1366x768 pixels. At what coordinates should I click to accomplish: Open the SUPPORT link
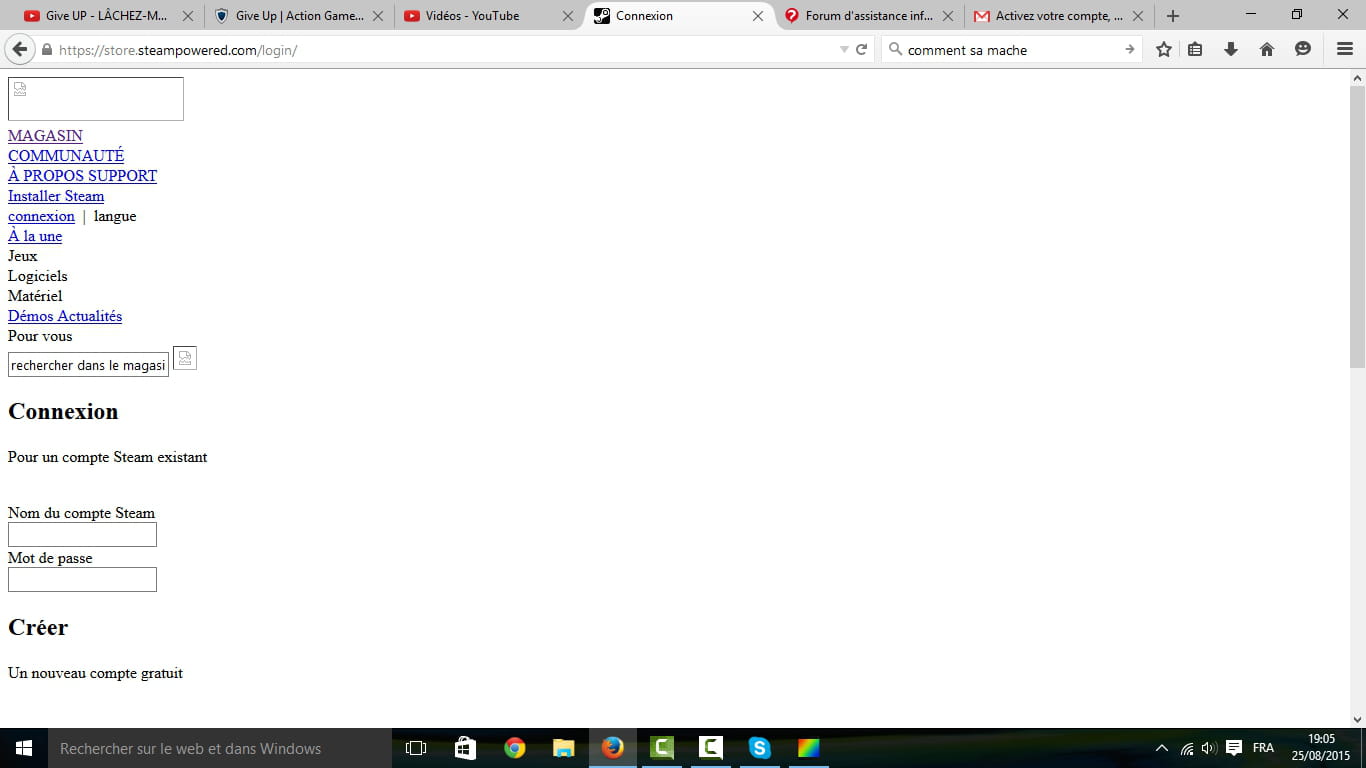point(124,176)
